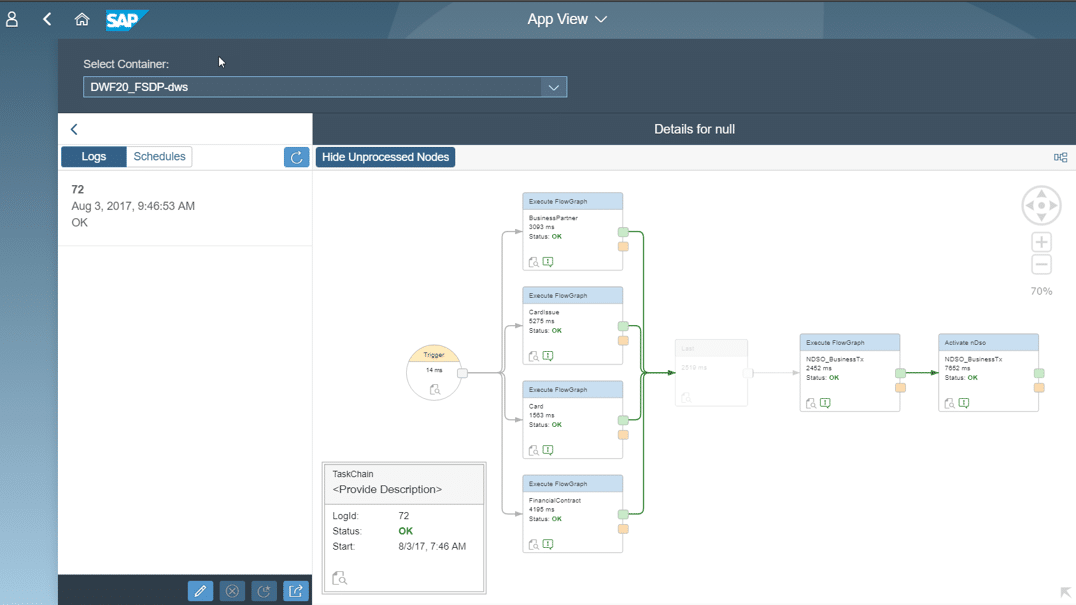Open the user profile icon
Image resolution: width=1076 pixels, height=605 pixels.
click(x=12, y=19)
